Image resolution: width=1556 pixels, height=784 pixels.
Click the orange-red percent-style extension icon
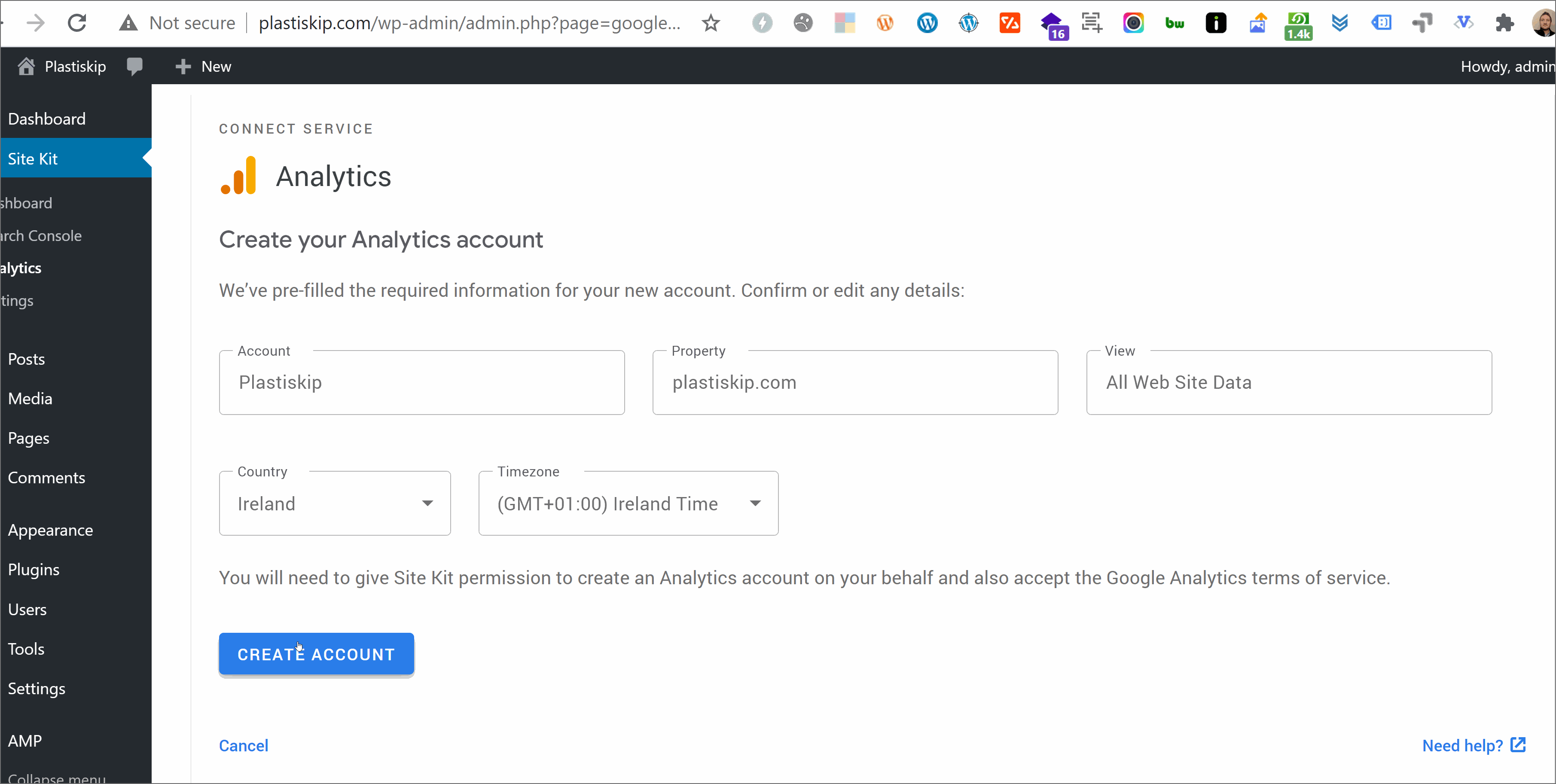1010,23
